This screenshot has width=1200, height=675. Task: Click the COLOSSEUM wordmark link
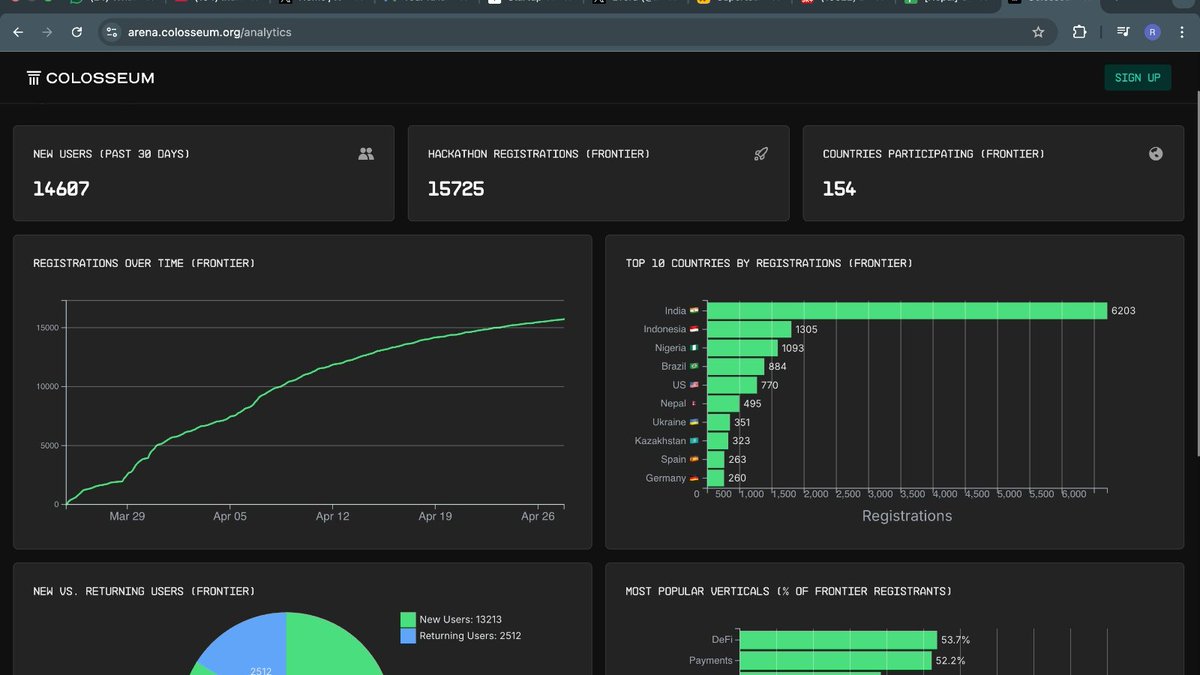coord(100,78)
